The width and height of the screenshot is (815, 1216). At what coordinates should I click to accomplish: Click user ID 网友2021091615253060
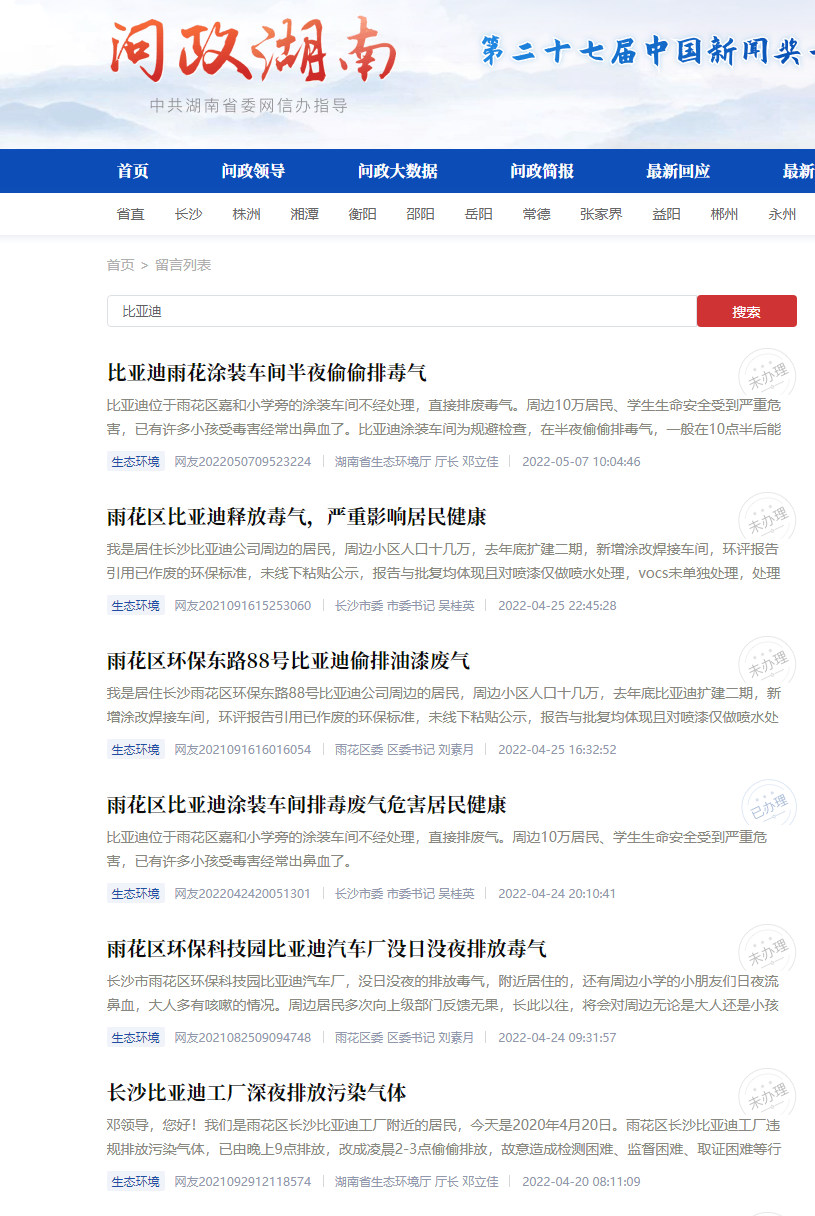pyautogui.click(x=243, y=606)
